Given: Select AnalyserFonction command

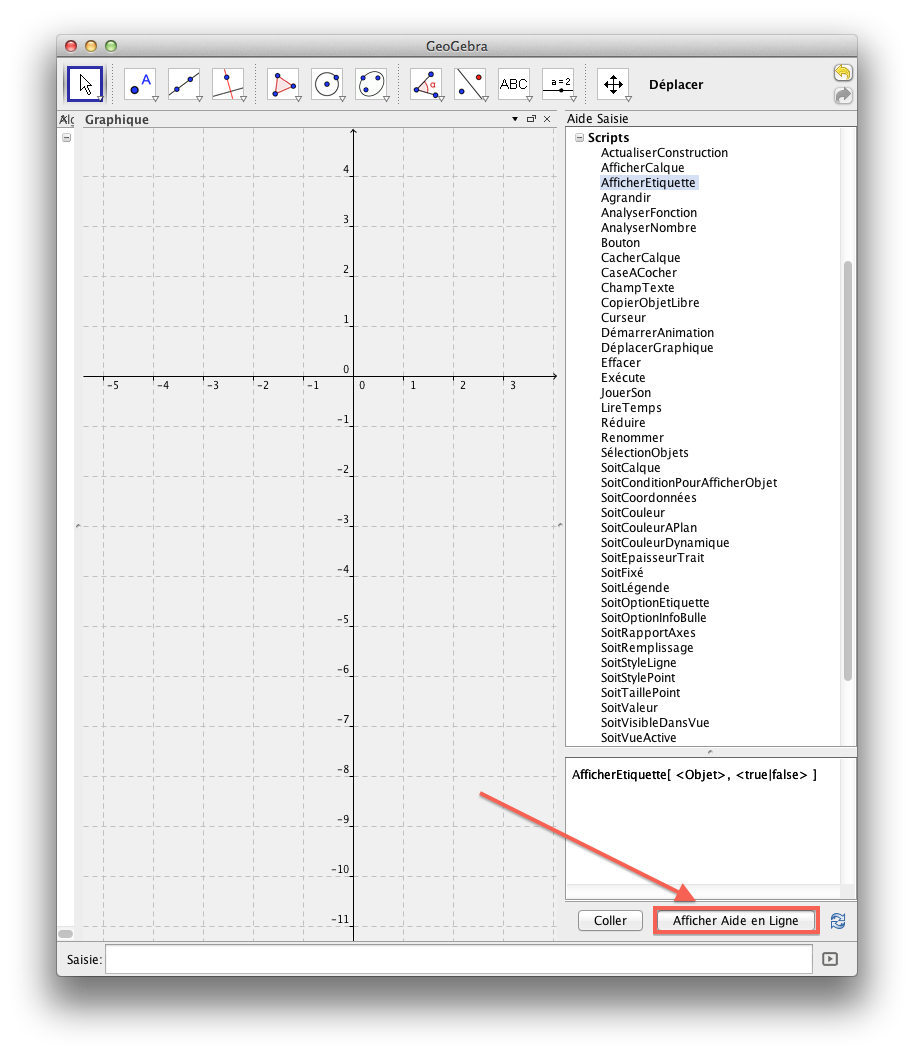Looking at the screenshot, I should (649, 213).
